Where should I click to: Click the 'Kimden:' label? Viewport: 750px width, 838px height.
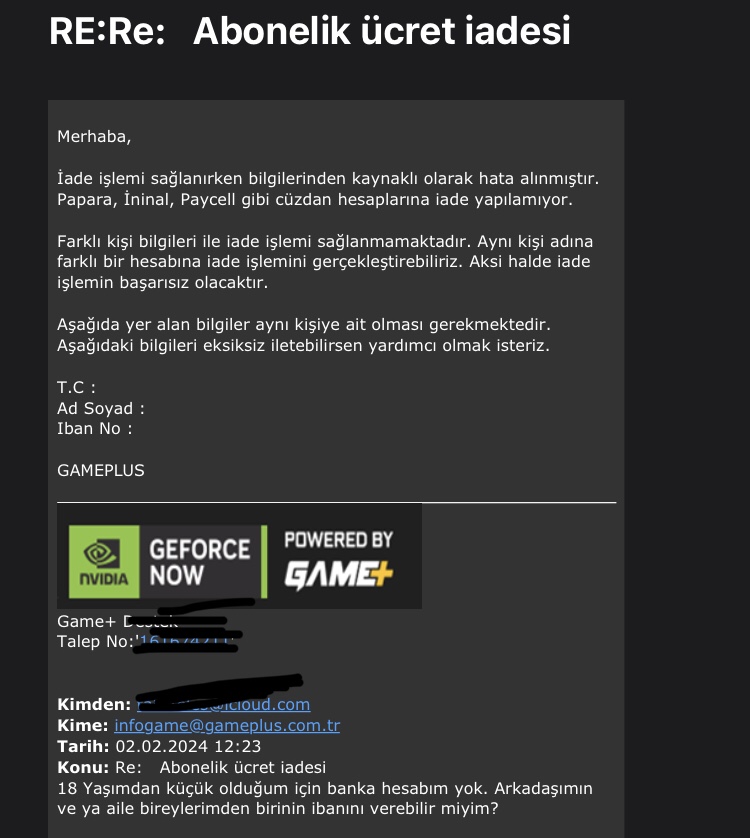(94, 704)
